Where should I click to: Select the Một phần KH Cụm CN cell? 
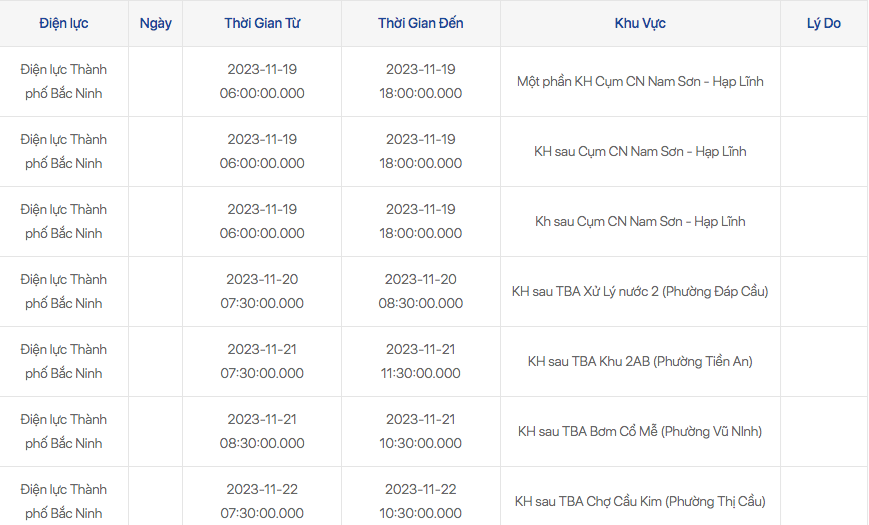pyautogui.click(x=640, y=81)
